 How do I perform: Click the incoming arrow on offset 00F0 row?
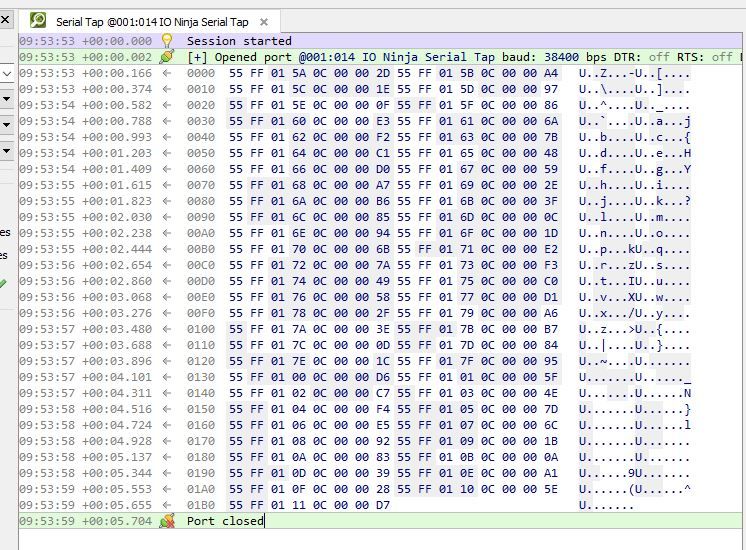(x=167, y=313)
